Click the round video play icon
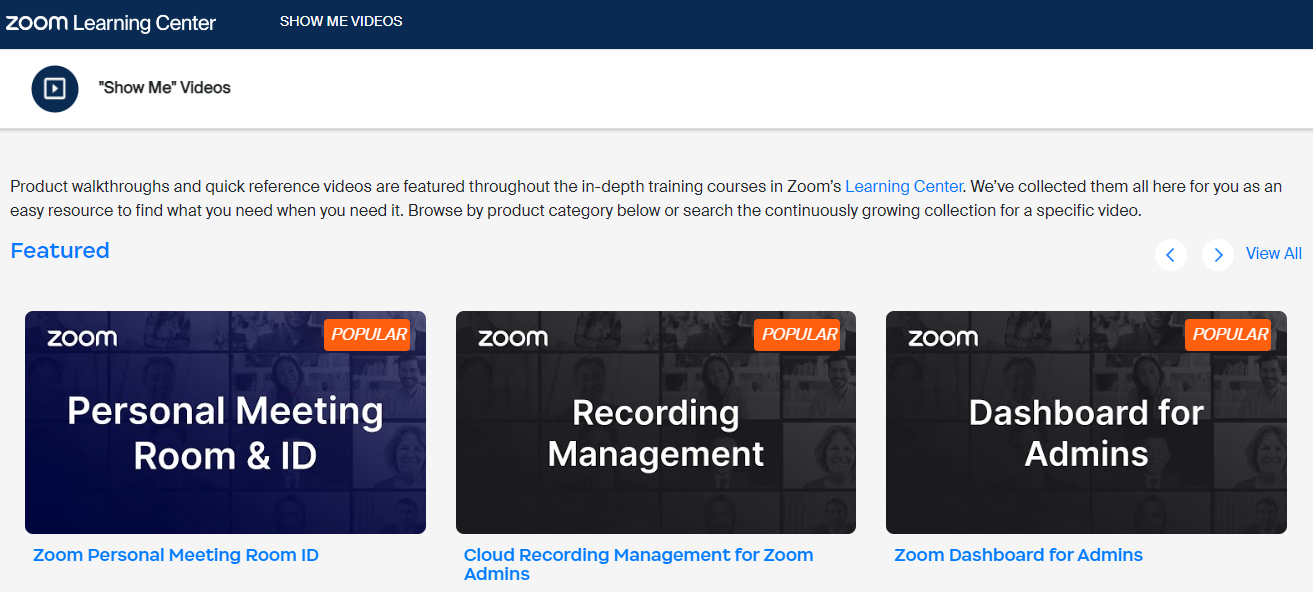 point(55,89)
